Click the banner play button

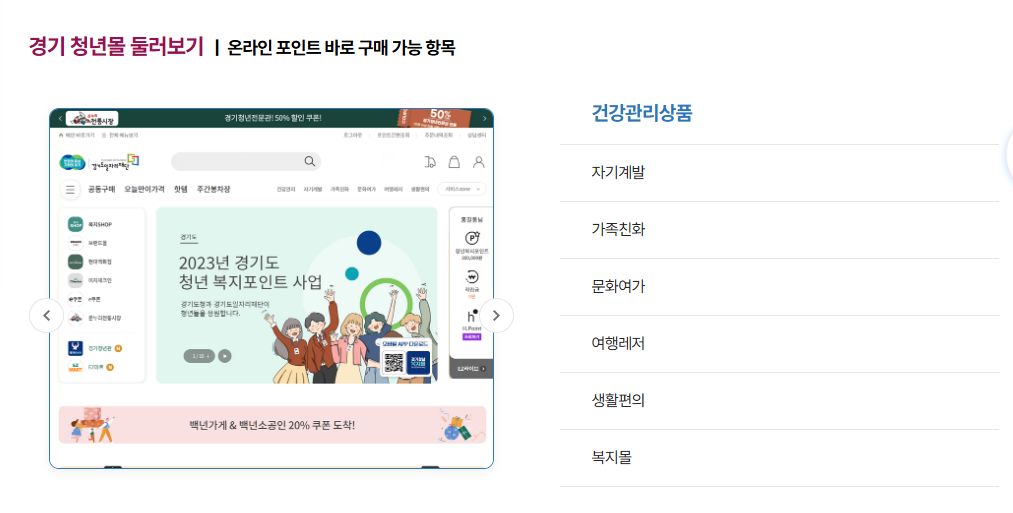coord(224,355)
